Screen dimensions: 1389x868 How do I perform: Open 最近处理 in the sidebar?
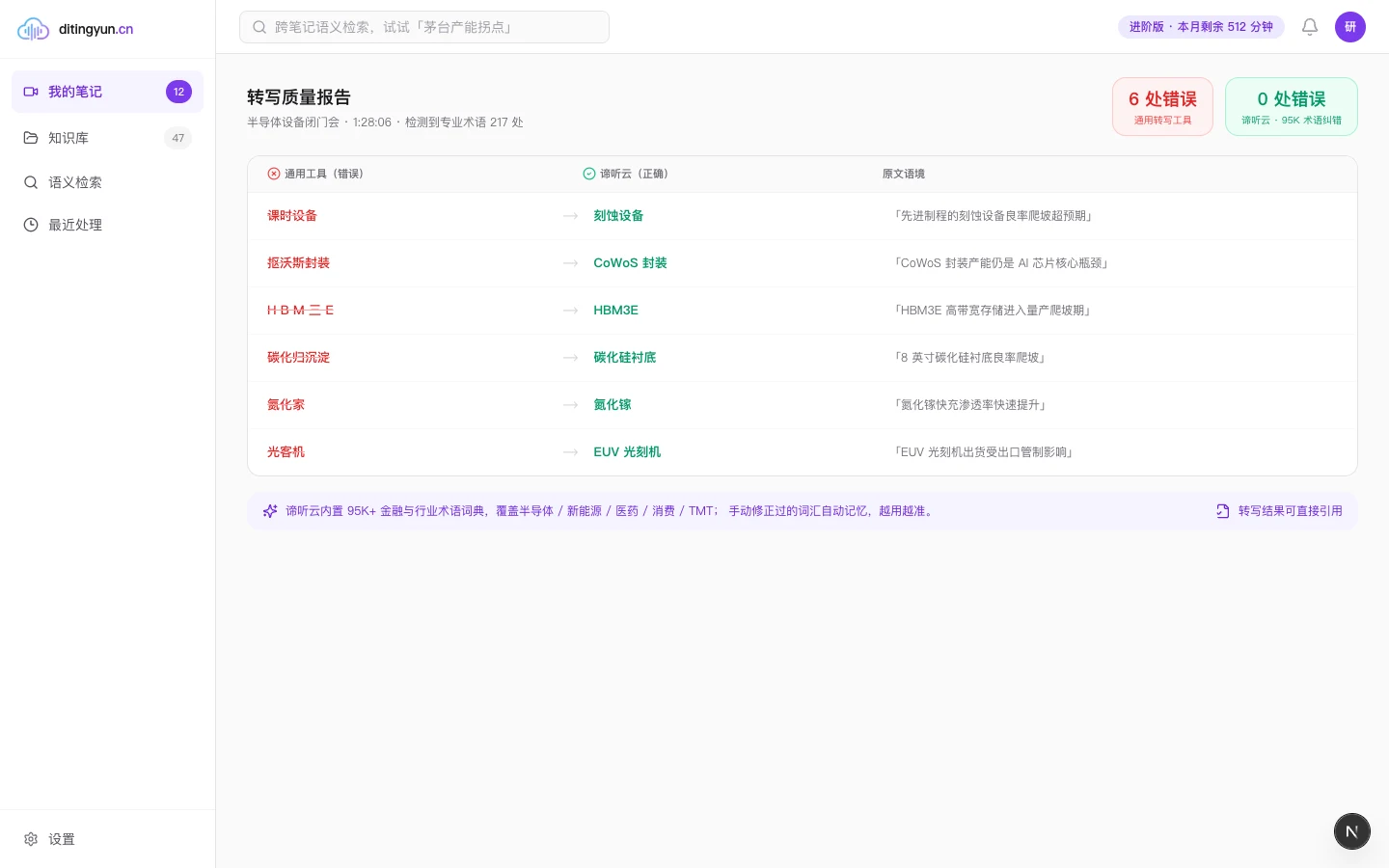[107, 225]
